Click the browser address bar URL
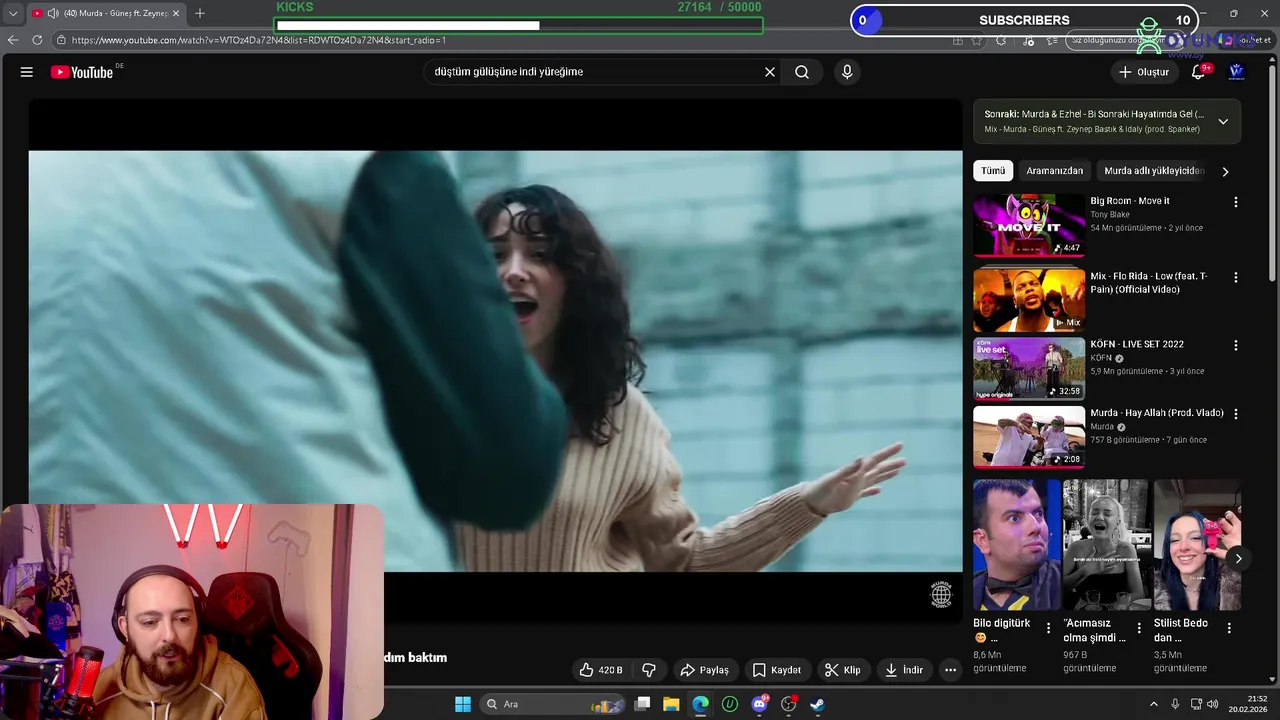Screen dimensions: 1280x720 point(259,40)
